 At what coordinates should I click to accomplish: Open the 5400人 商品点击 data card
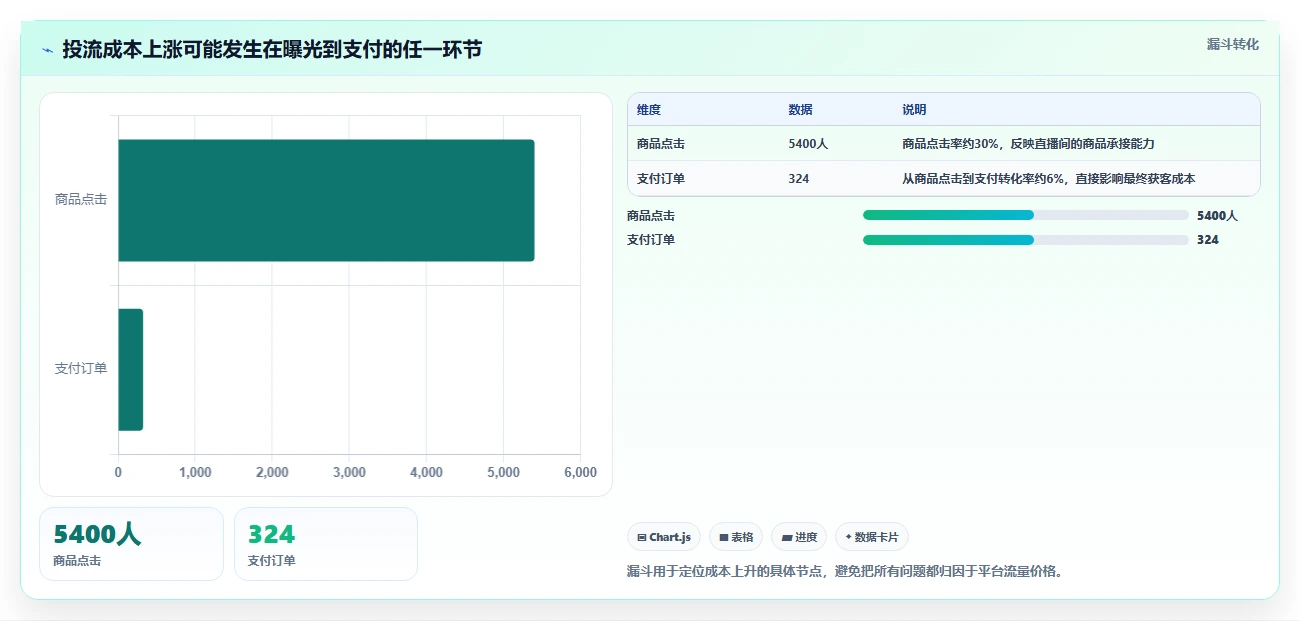point(131,544)
